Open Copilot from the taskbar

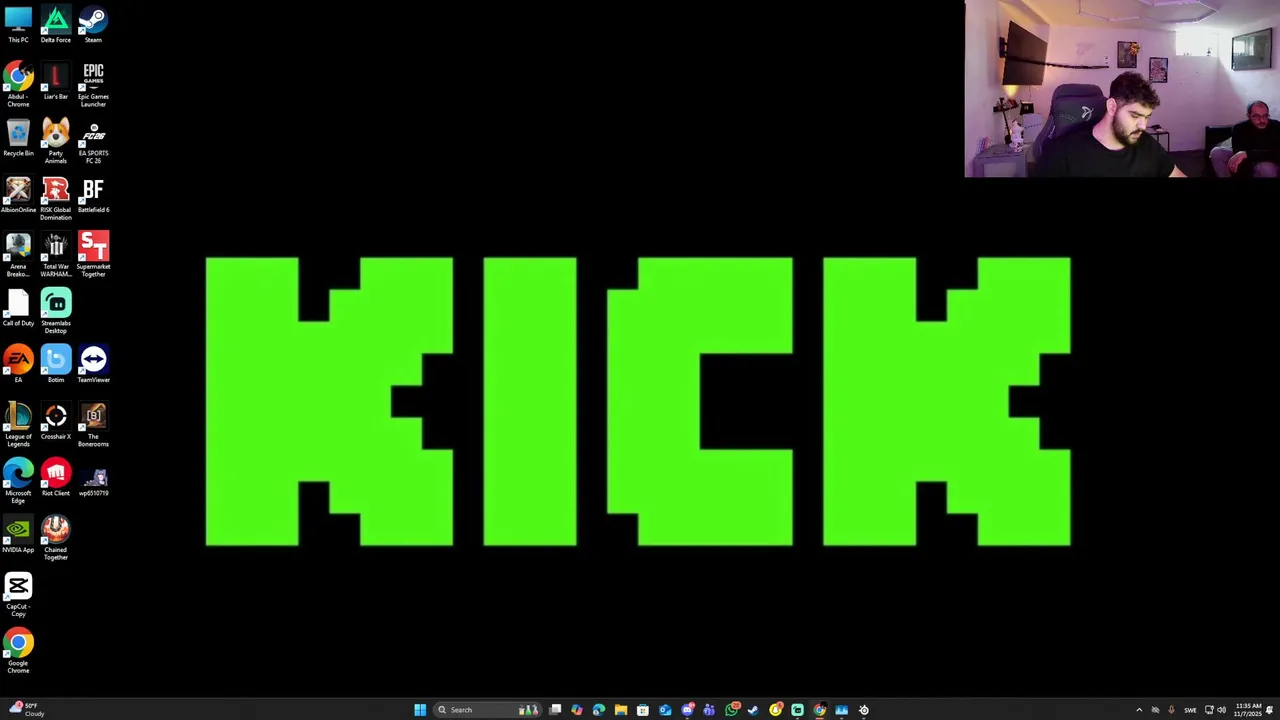click(x=577, y=710)
